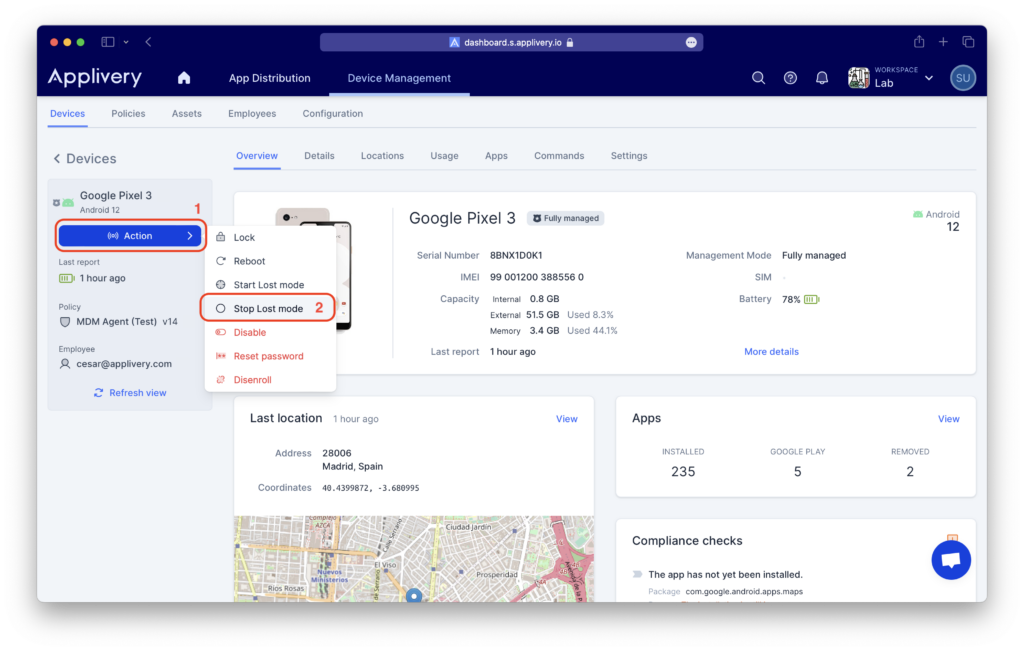Switch to the Assets tab
The image size is (1024, 651).
click(x=187, y=114)
